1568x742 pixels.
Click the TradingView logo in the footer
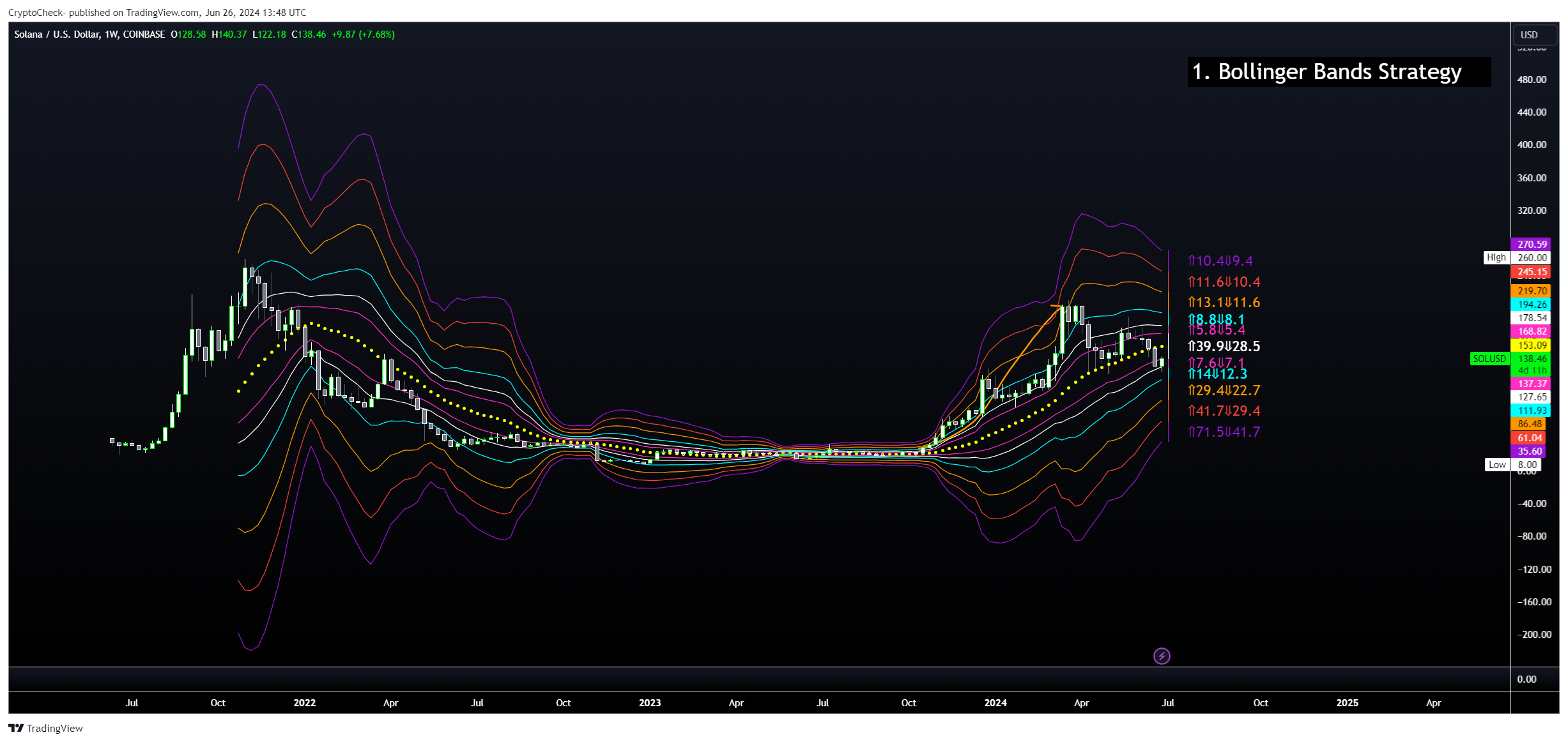pos(45,728)
